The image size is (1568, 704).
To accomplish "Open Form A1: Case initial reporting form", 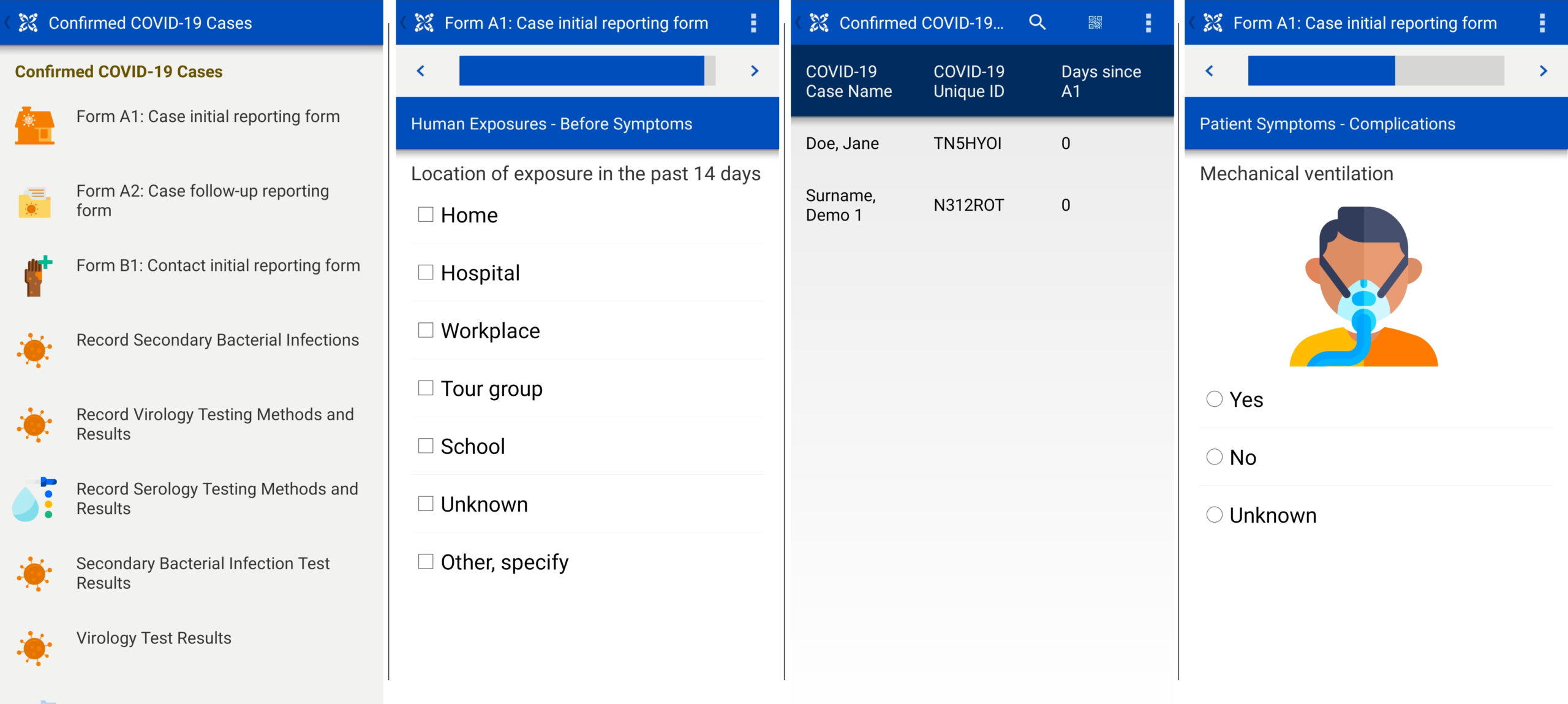I will [208, 116].
